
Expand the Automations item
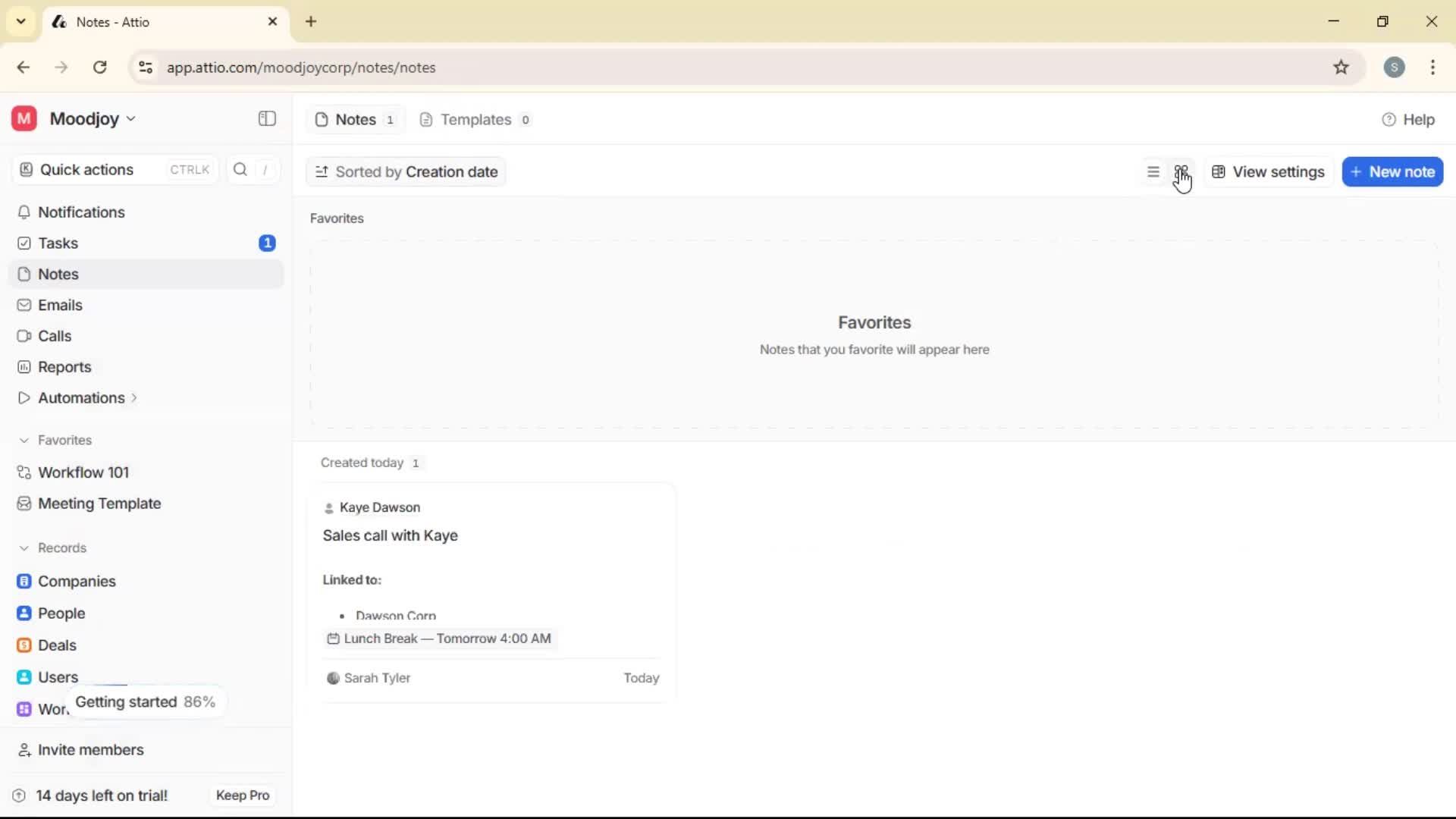click(x=133, y=397)
